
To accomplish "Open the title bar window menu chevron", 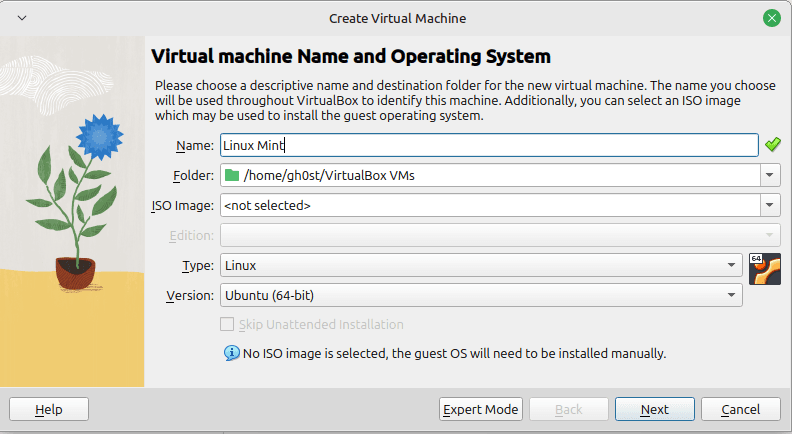I will pyautogui.click(x=22, y=18).
